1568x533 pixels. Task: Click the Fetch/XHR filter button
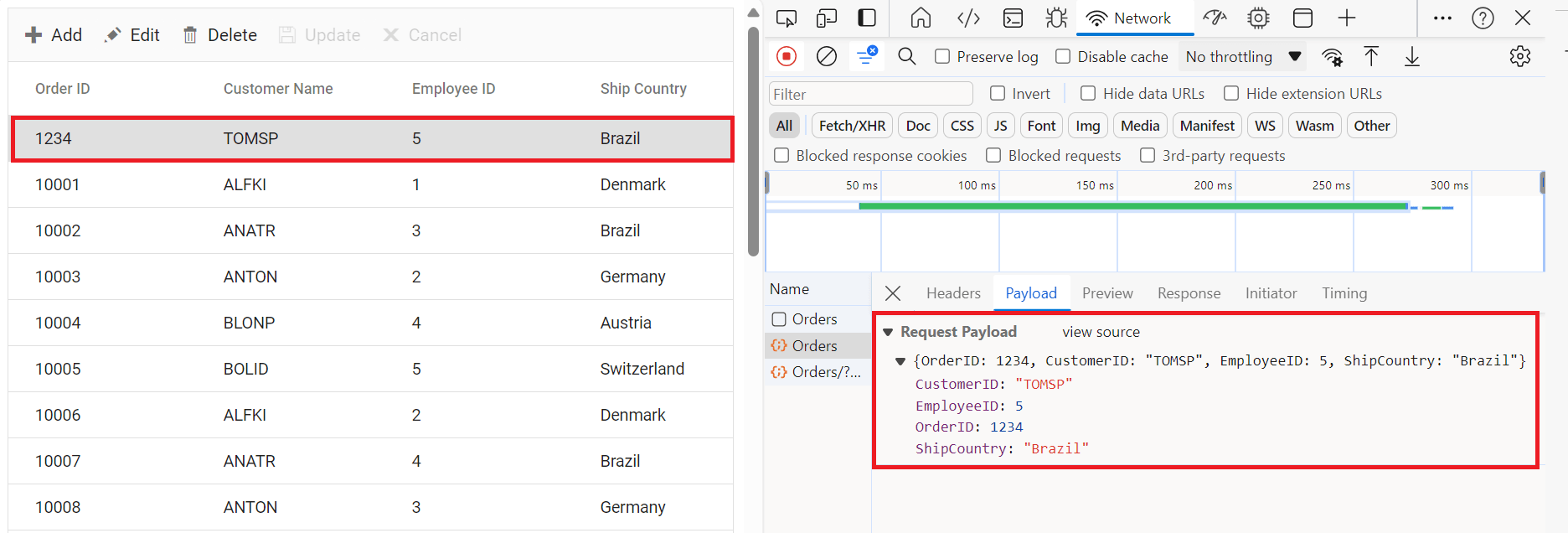(x=852, y=126)
